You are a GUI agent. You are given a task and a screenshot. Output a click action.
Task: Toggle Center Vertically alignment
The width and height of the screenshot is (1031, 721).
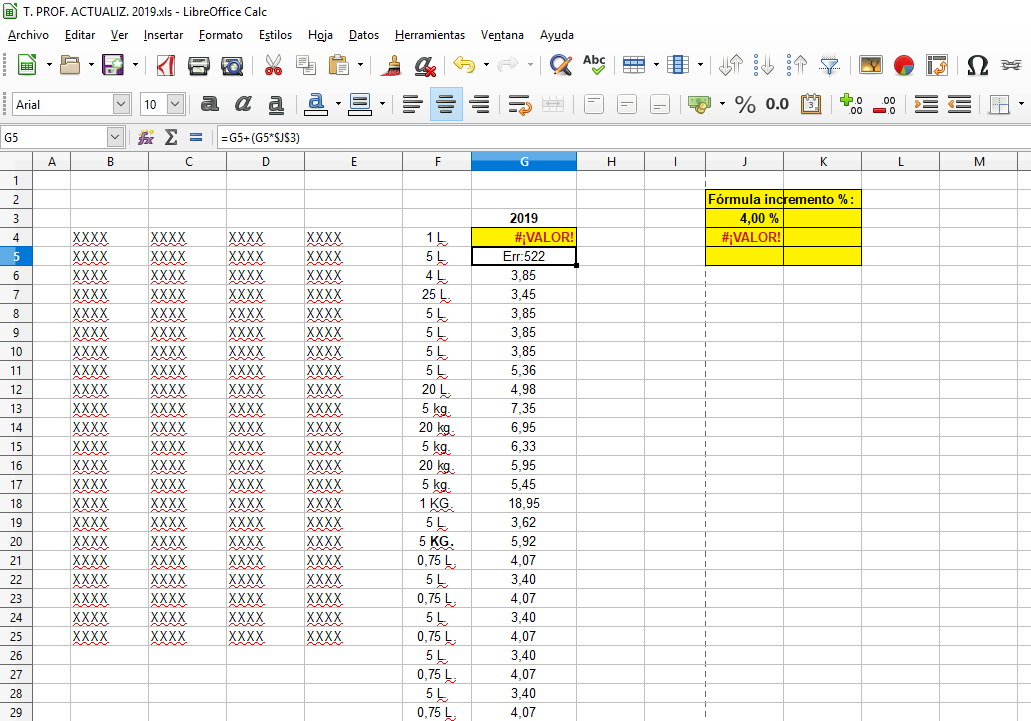(x=627, y=104)
